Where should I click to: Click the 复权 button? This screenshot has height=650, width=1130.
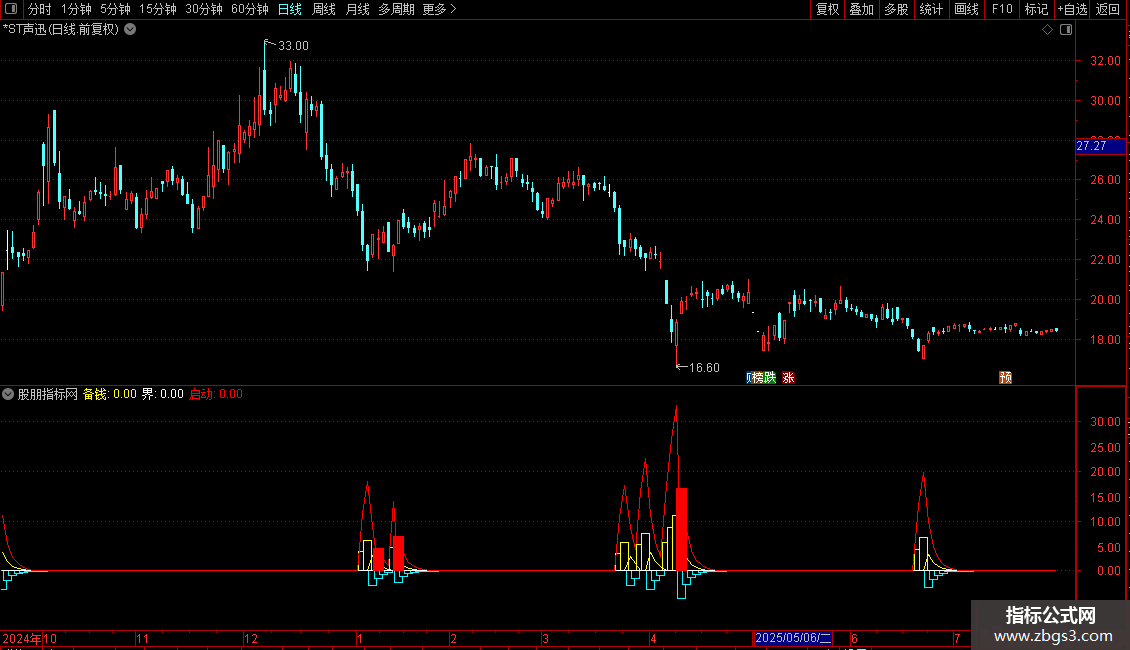827,9
